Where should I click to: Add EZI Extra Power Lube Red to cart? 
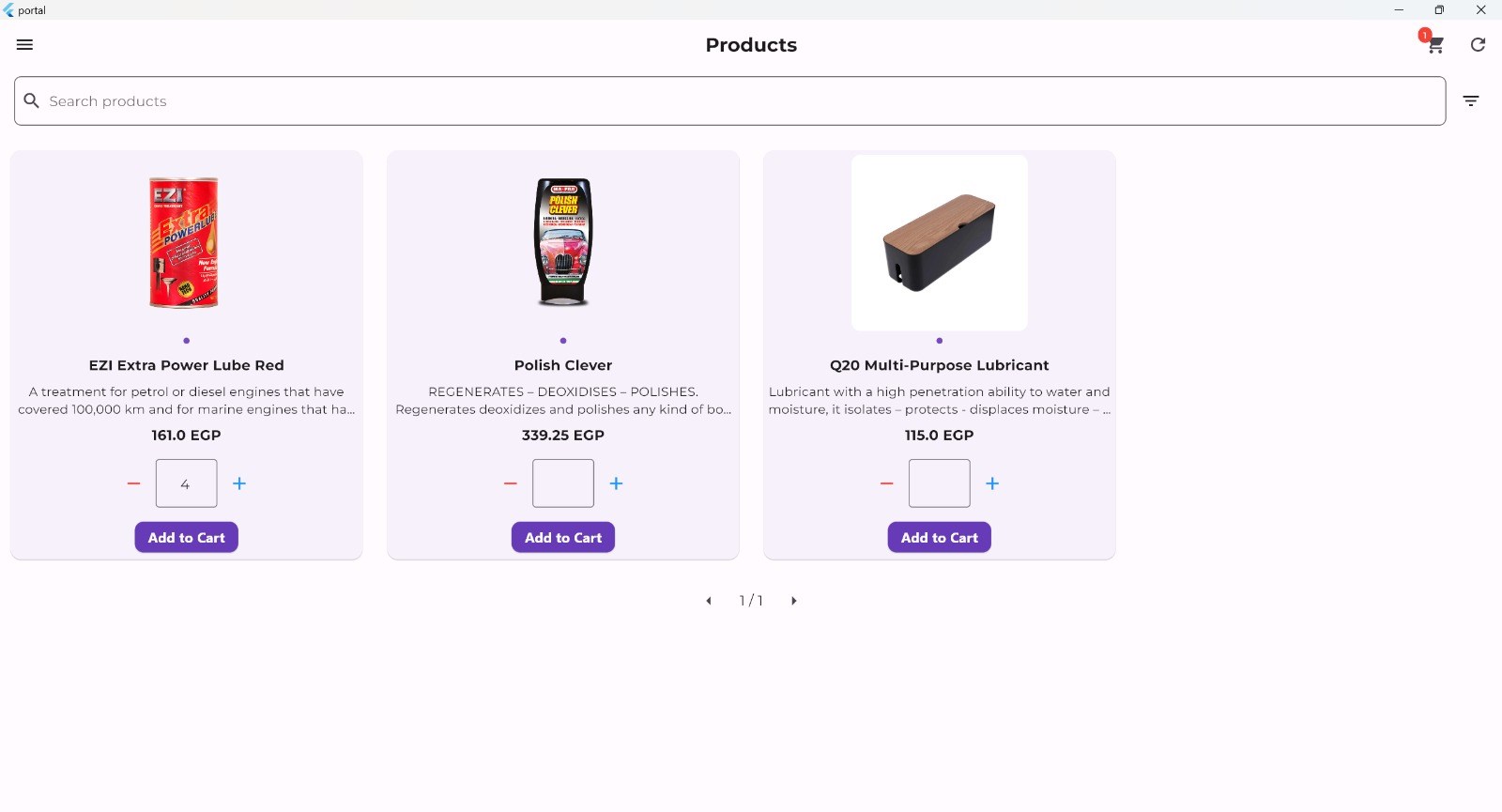point(187,538)
